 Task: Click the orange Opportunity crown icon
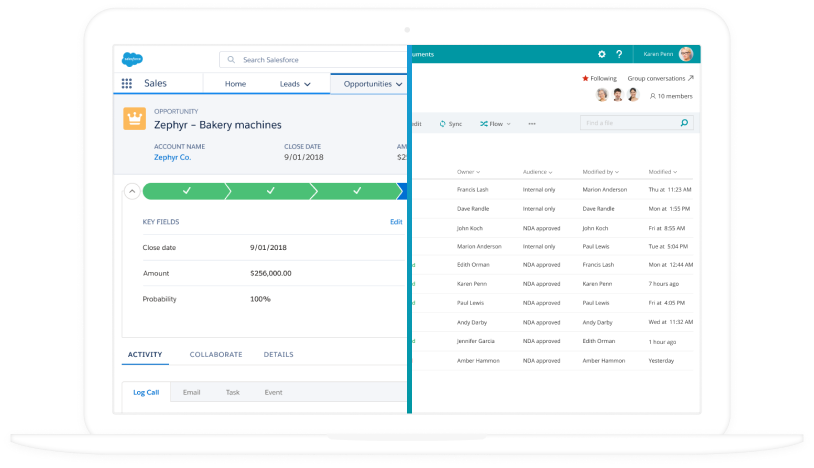coord(134,119)
